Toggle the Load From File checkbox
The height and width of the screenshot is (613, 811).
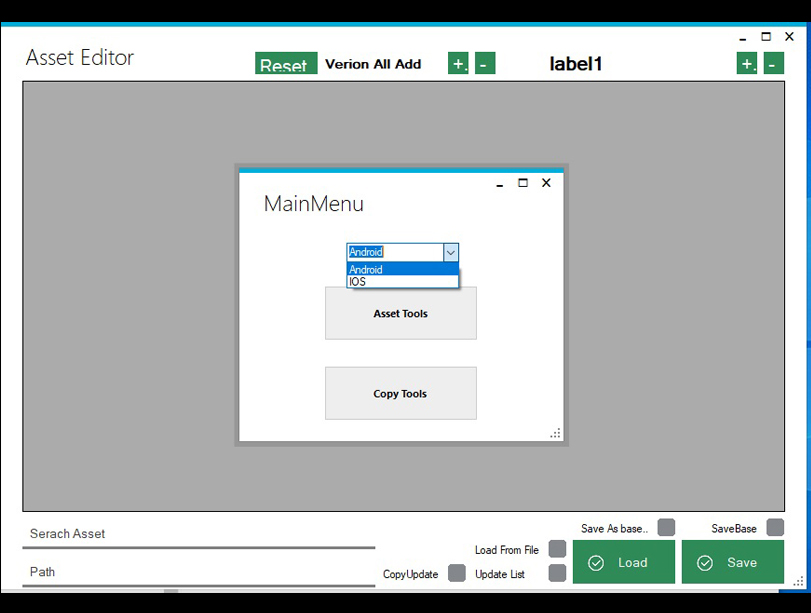[x=557, y=549]
